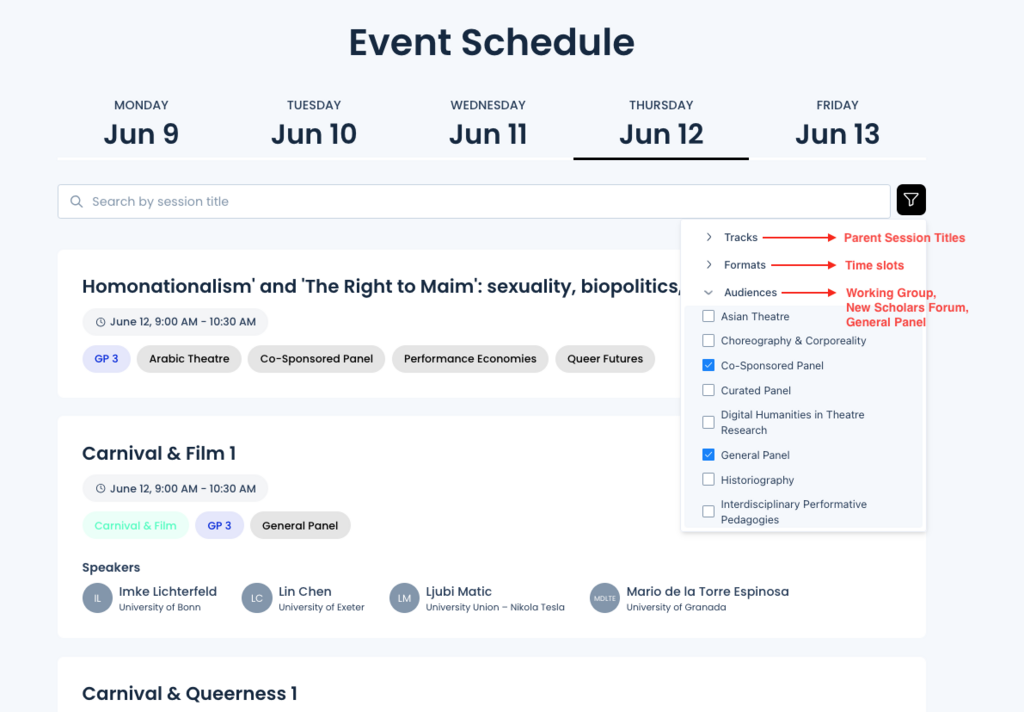Click the clock icon on the Homonationalism session time
1024x712 pixels.
[x=101, y=322]
